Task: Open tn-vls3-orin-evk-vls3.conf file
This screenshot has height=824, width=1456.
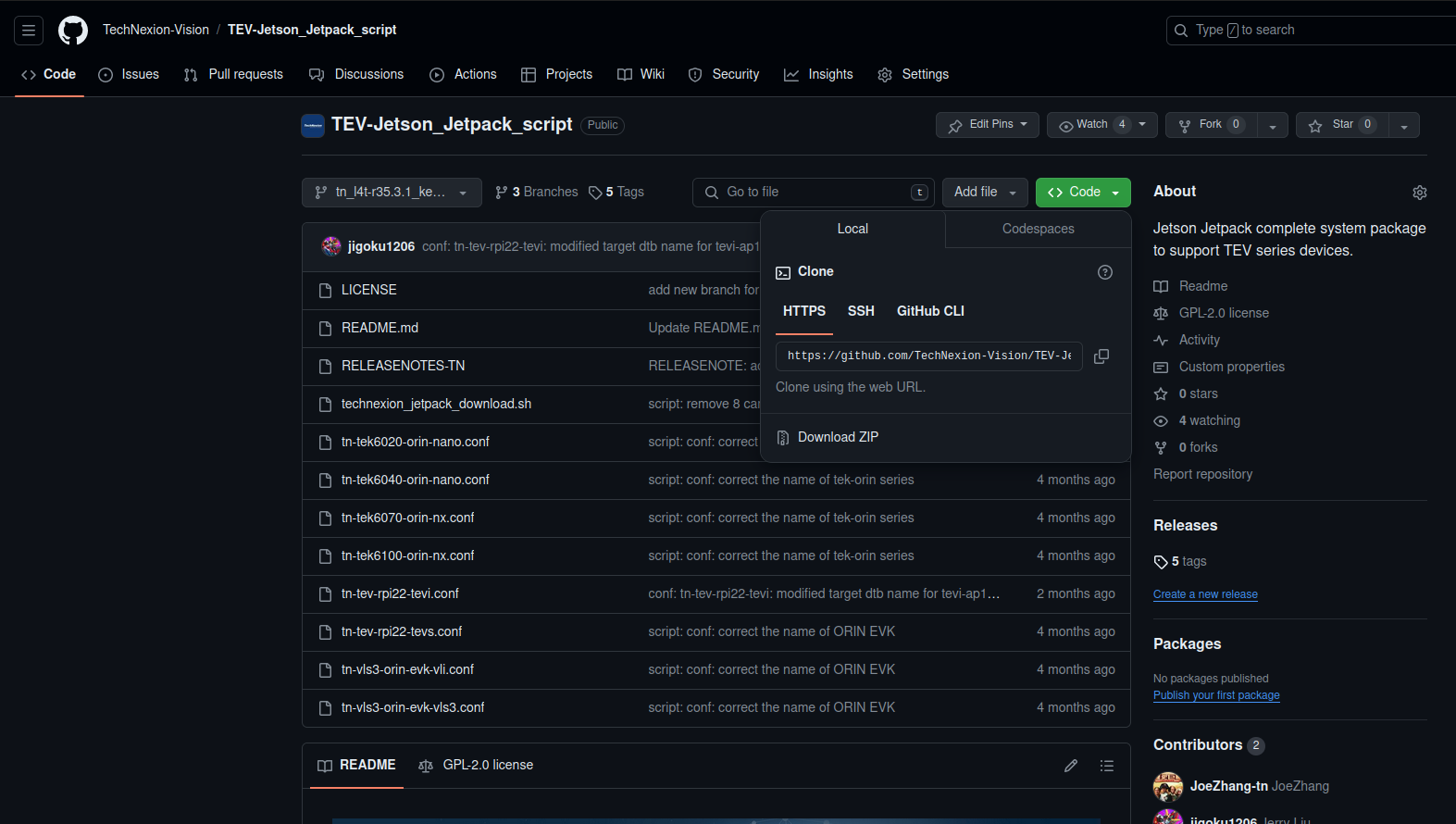Action: point(413,708)
